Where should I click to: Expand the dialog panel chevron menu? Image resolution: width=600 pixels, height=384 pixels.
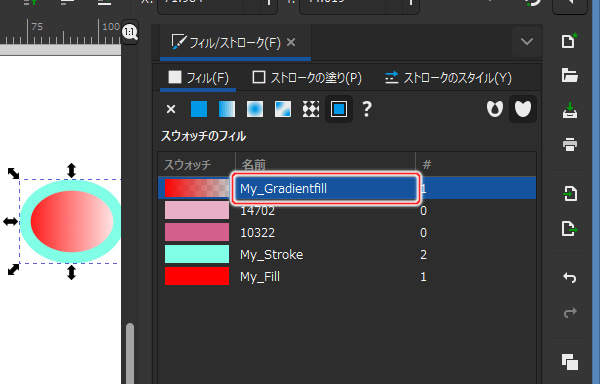click(x=527, y=41)
